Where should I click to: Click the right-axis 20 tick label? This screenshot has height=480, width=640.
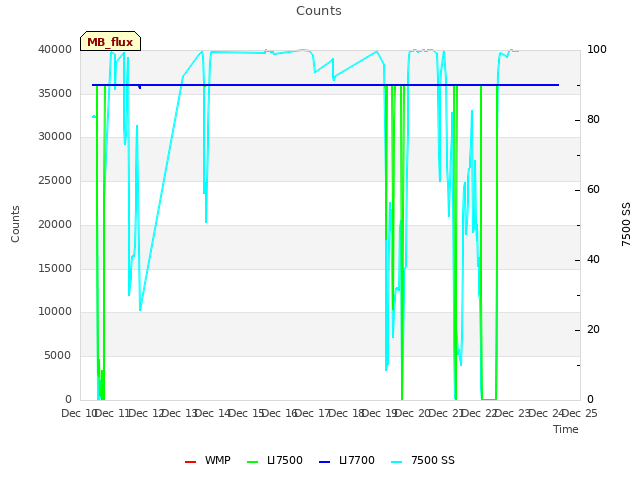click(x=593, y=330)
